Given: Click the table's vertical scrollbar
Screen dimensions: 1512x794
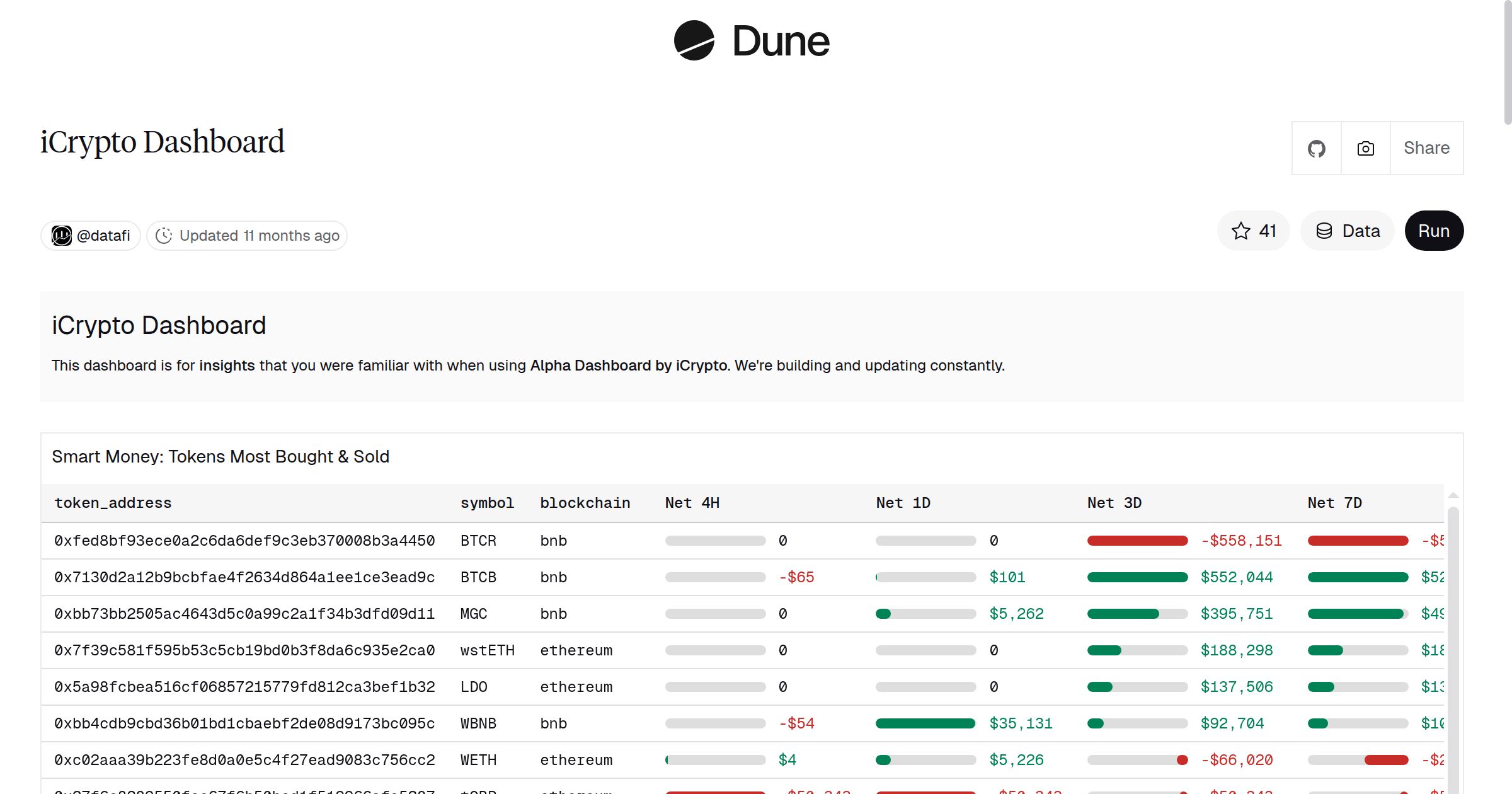Looking at the screenshot, I should tap(1453, 649).
